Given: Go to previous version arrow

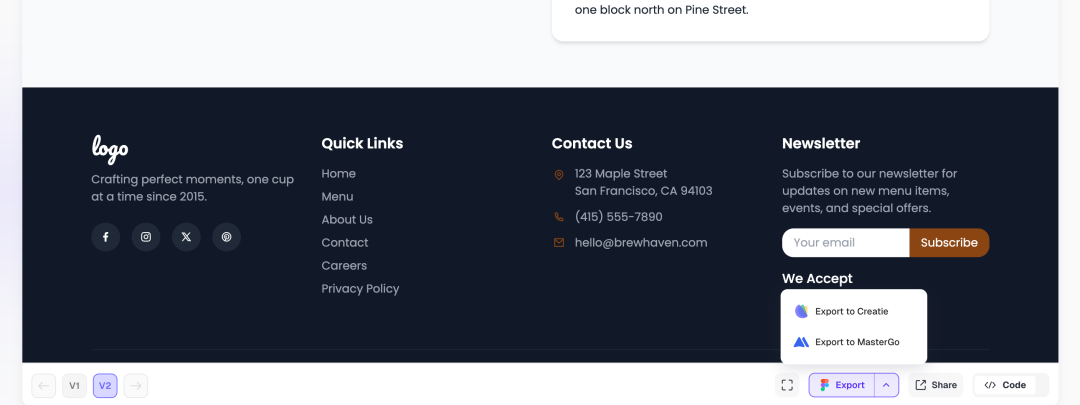Looking at the screenshot, I should coord(43,386).
